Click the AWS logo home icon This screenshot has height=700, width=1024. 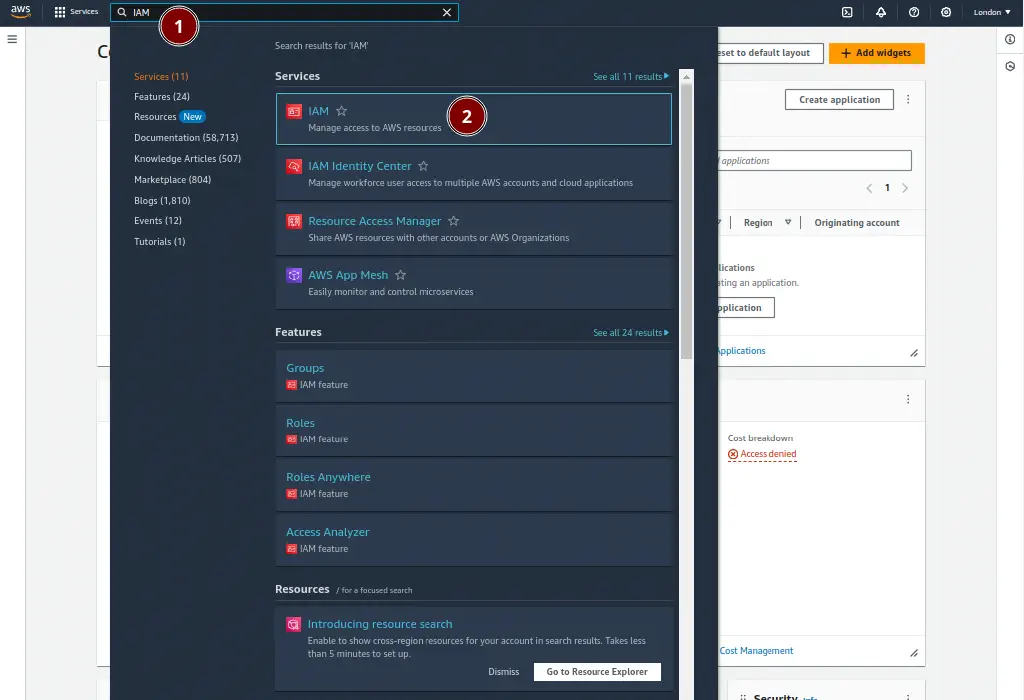20,12
